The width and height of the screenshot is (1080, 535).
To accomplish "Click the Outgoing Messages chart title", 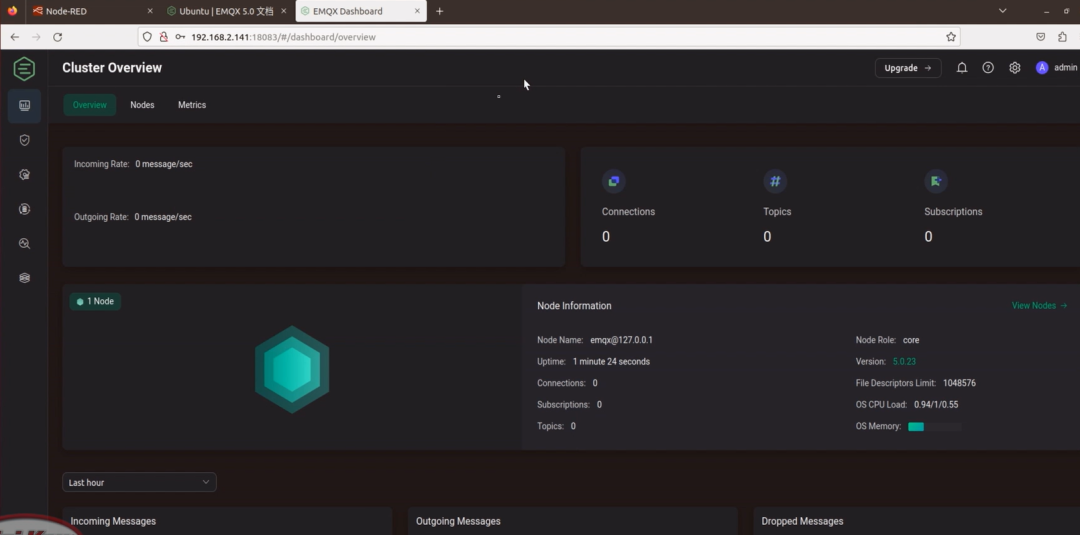I will (x=458, y=521).
